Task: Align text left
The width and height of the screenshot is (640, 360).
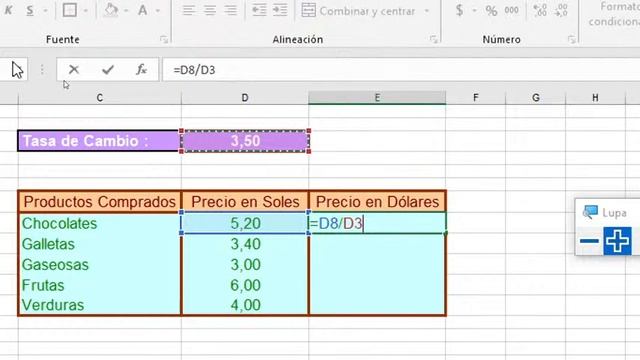Action: click(188, 10)
